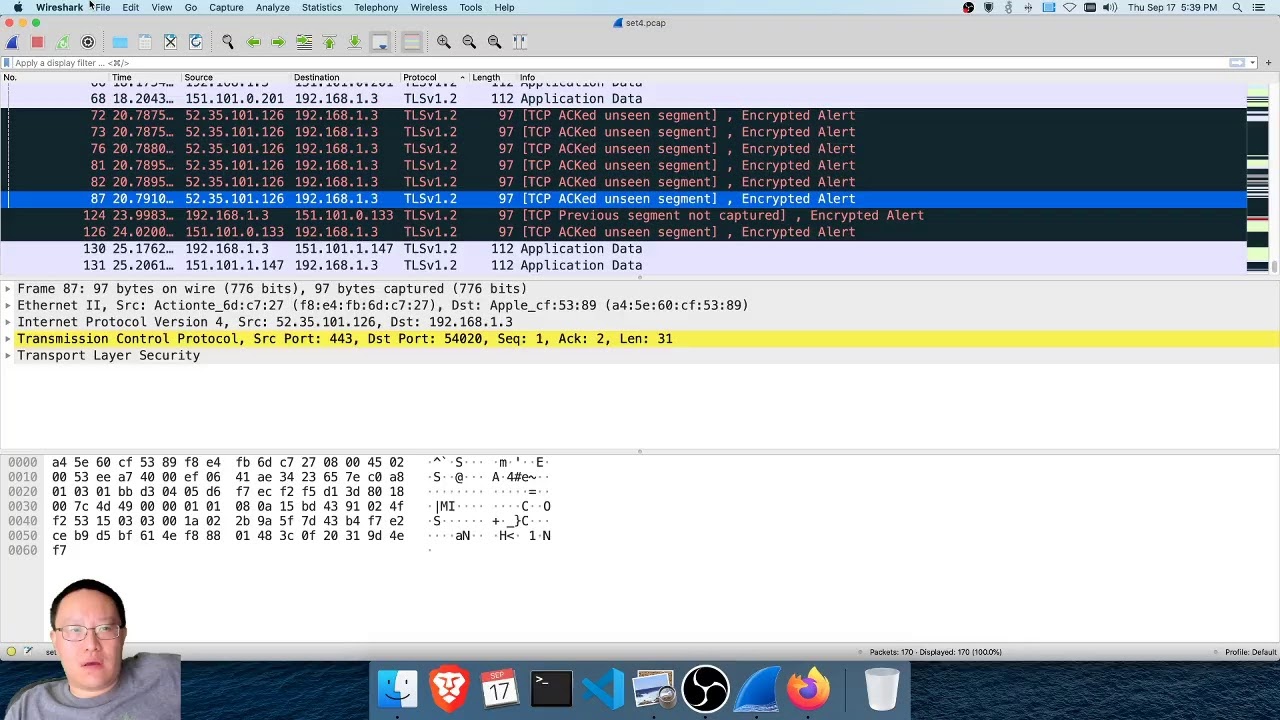Select packet 130 Application Data row

point(623,249)
